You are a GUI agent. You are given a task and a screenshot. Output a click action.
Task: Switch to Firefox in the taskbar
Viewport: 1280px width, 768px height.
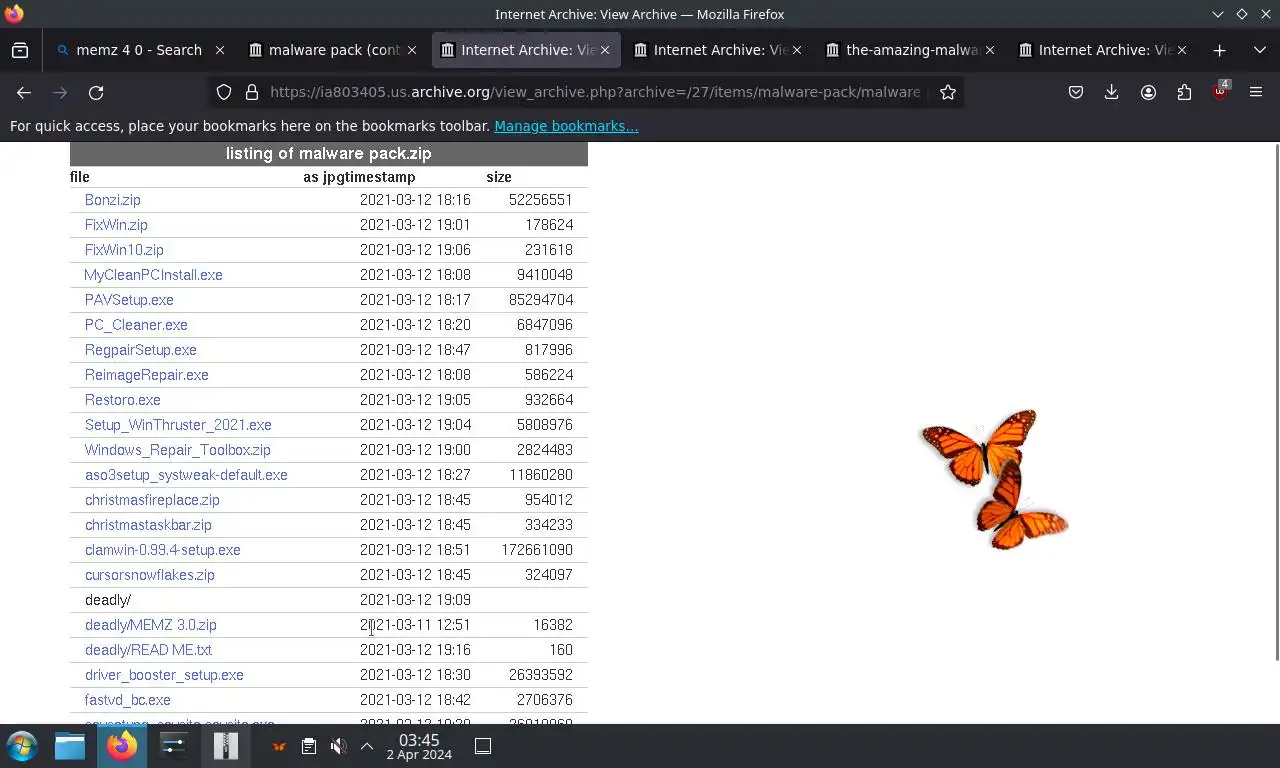click(x=122, y=746)
